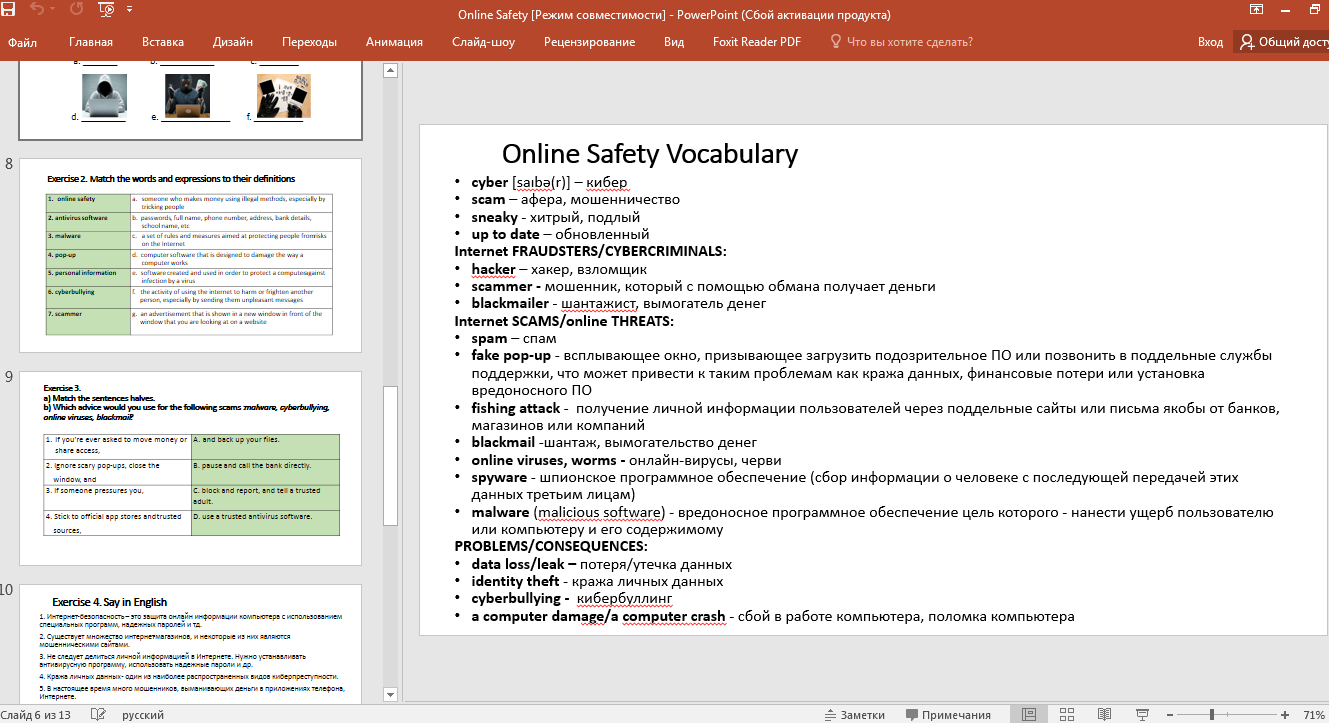Click the zoom slider in status bar
The image size is (1329, 723).
pos(1212,714)
